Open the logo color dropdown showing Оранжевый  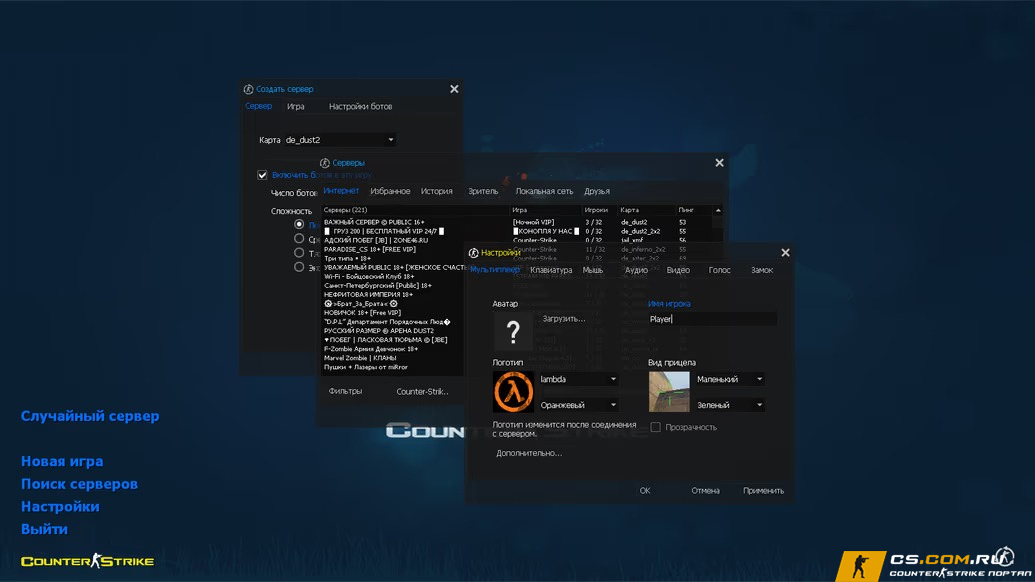pyautogui.click(x=578, y=405)
